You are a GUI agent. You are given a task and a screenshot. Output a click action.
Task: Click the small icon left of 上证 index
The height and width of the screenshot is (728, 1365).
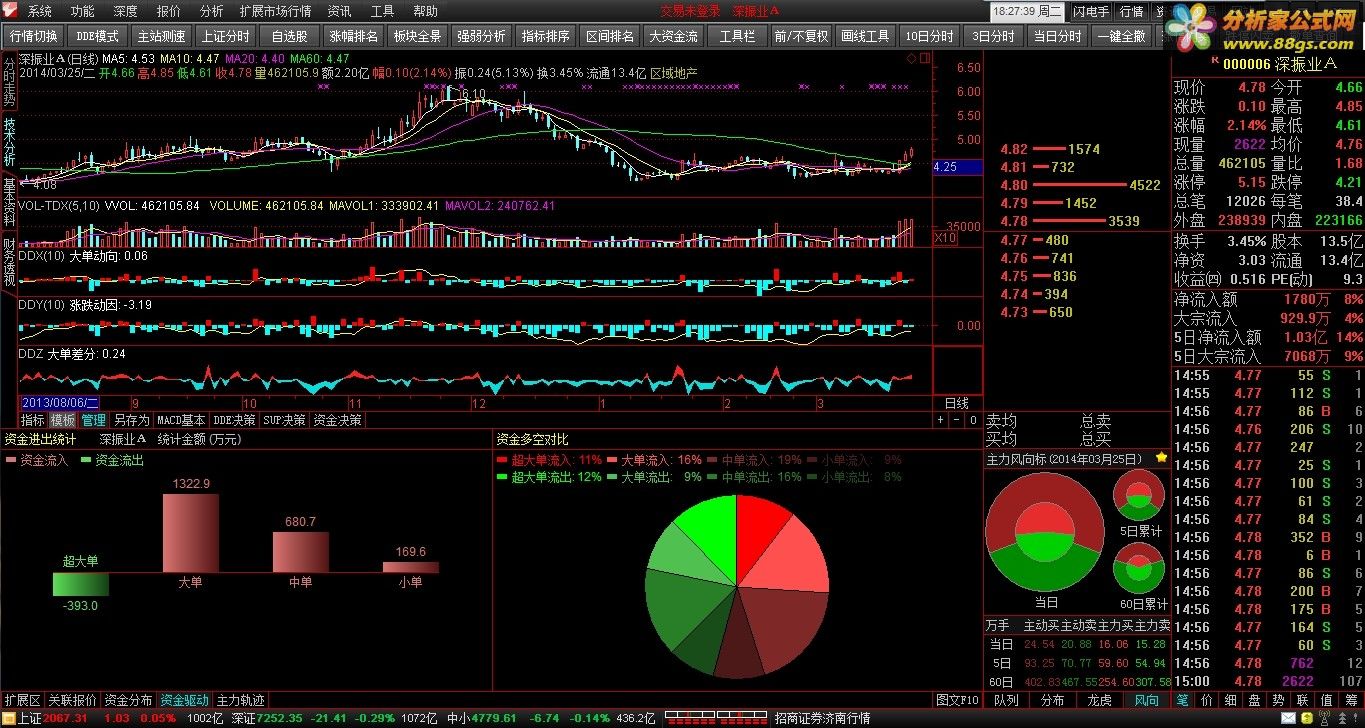(x=8, y=718)
